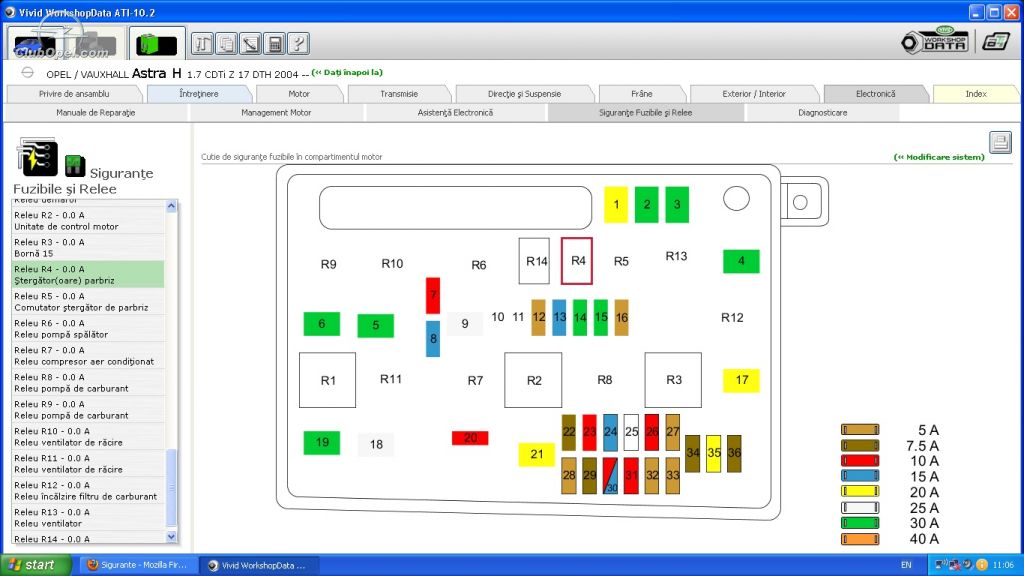Screen dimensions: 1024x576
Task: Select 'Management Motor' subtab
Action: (x=276, y=113)
